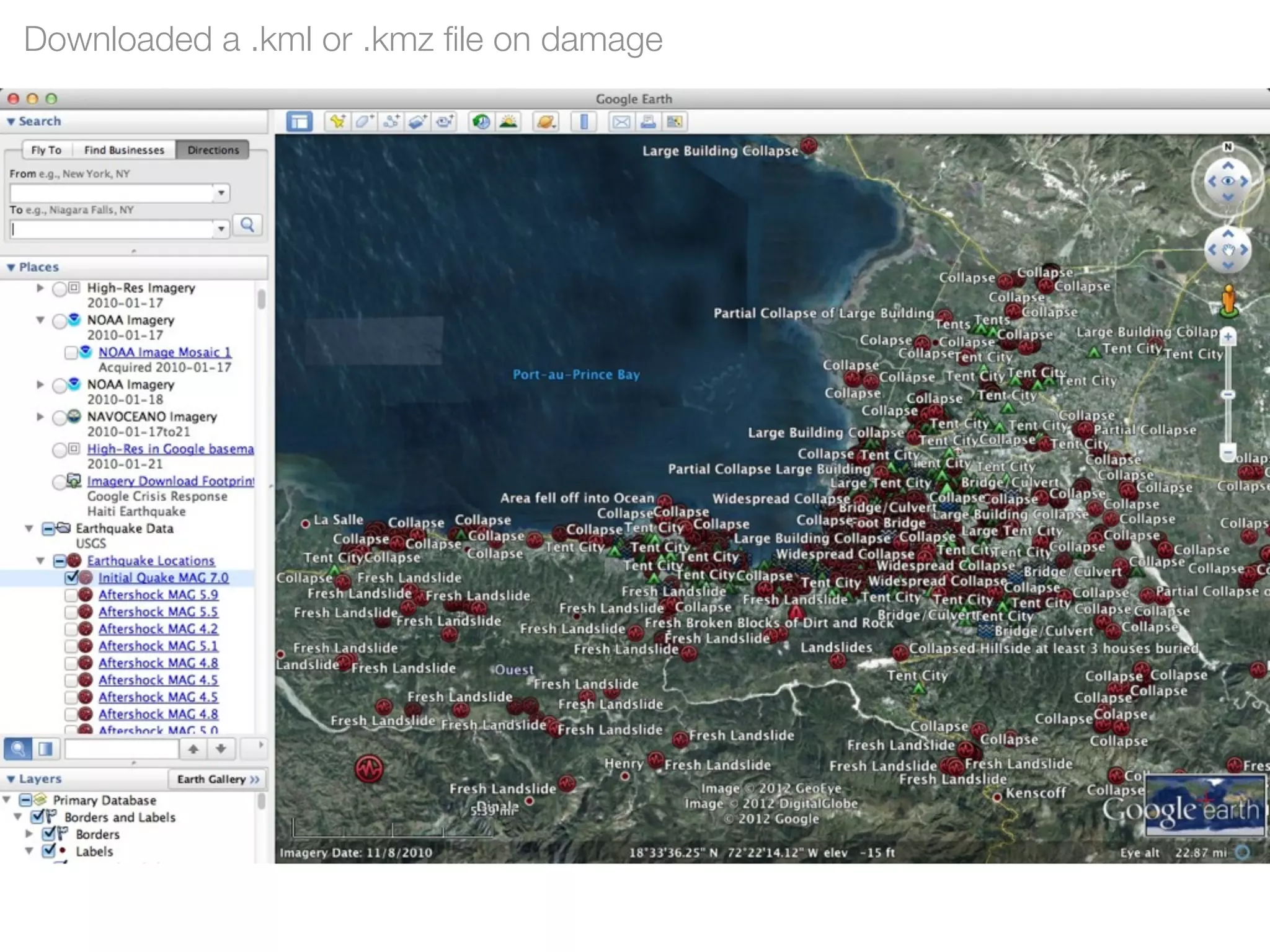
Task: Print the current view icon
Action: coord(647,121)
